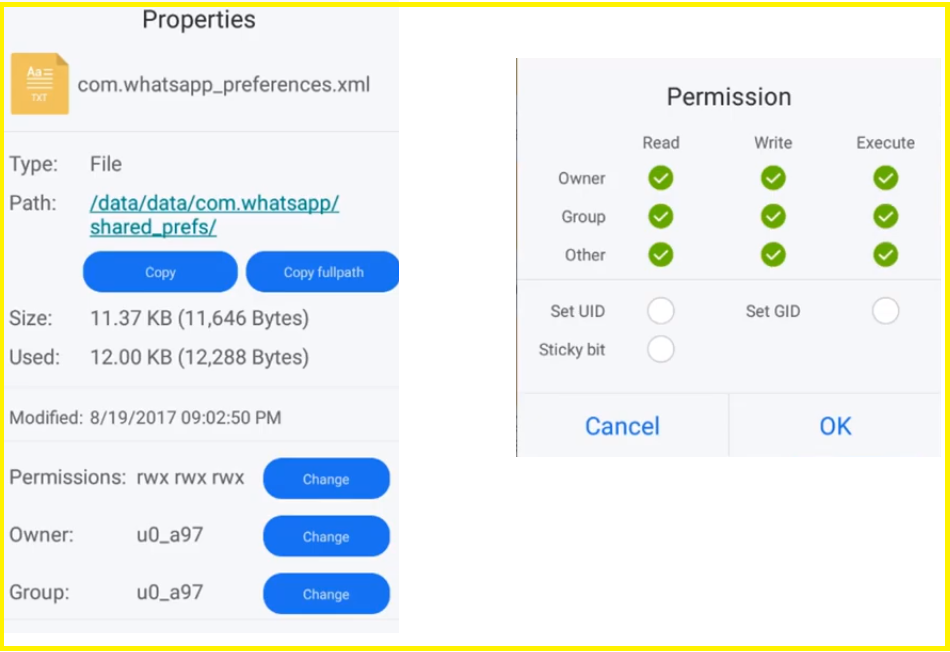Enable the Set GID option
This screenshot has width=950, height=652.
coord(885,311)
